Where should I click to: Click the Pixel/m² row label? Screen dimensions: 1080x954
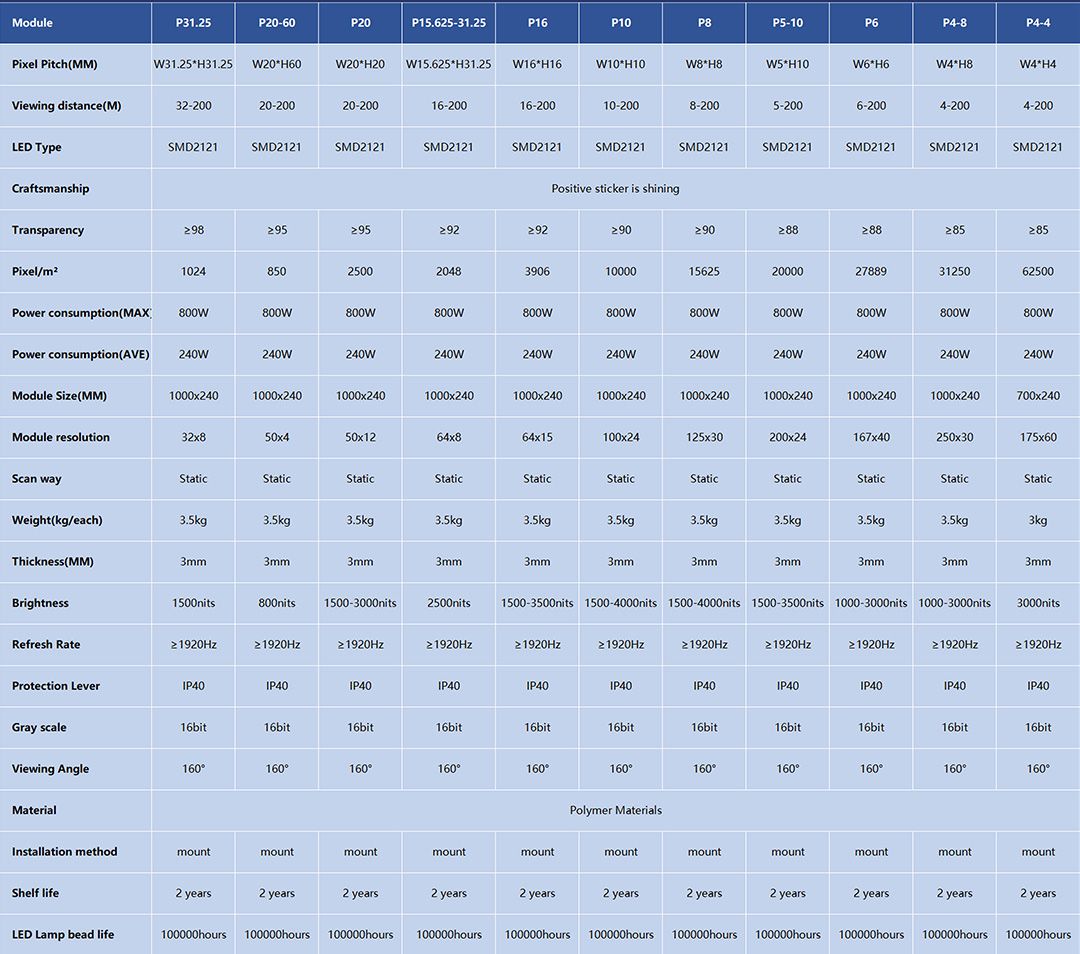click(x=34, y=271)
